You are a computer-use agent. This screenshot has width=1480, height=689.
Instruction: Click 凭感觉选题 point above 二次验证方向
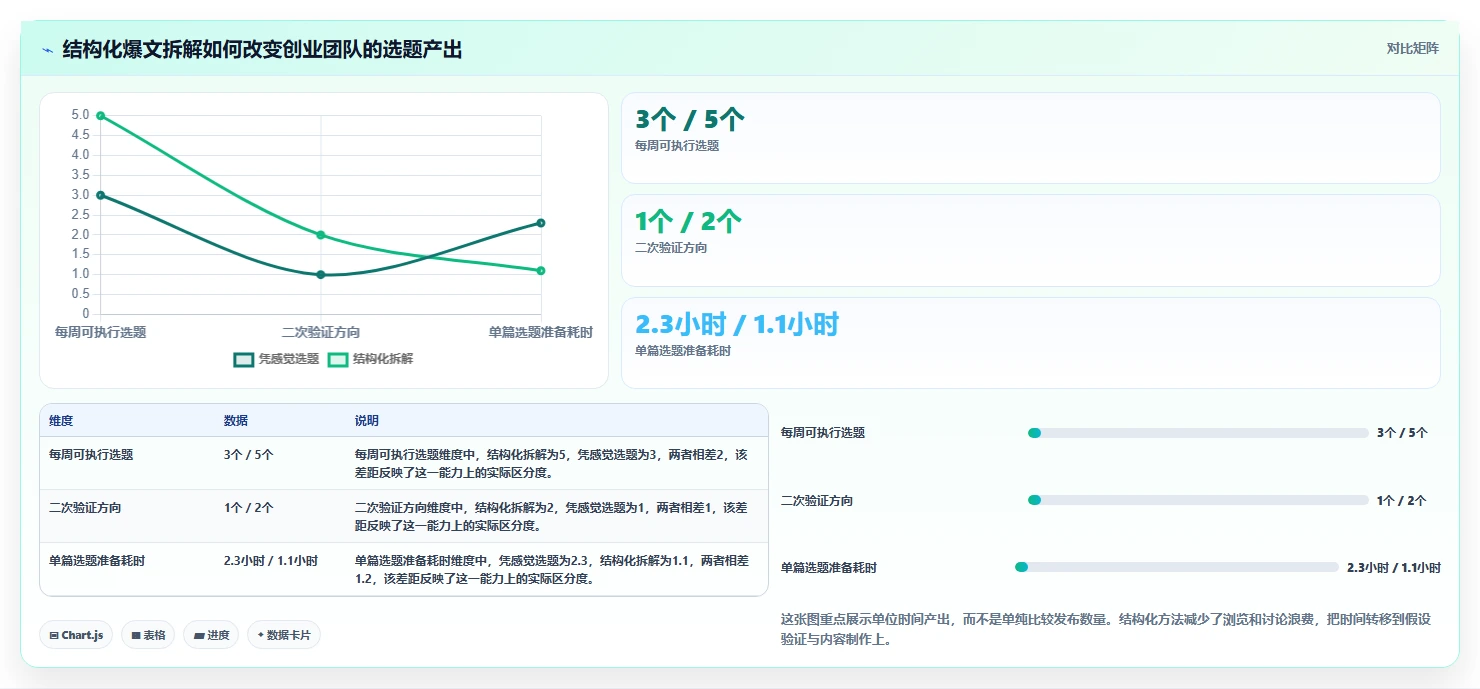321,274
